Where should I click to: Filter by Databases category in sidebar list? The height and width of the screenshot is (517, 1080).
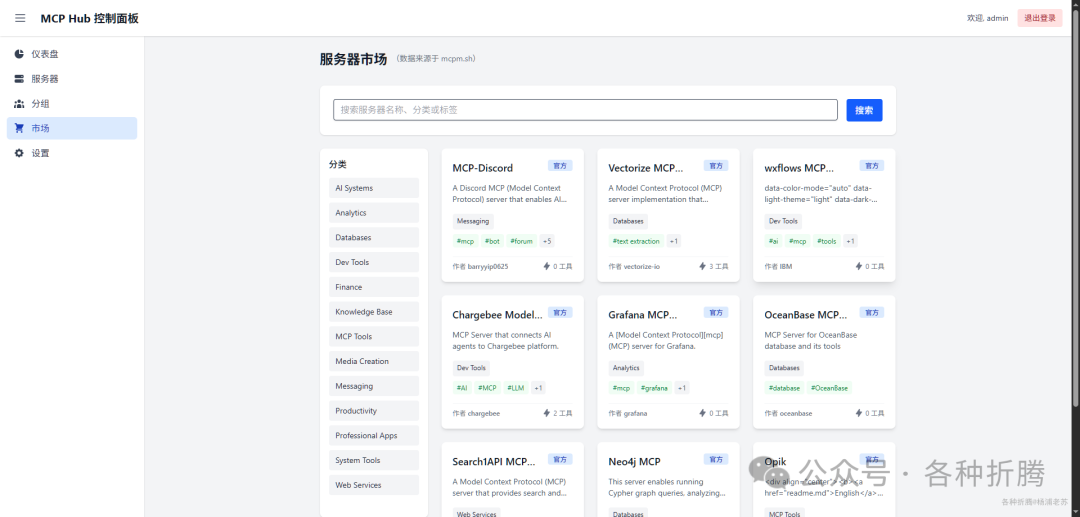click(x=374, y=238)
